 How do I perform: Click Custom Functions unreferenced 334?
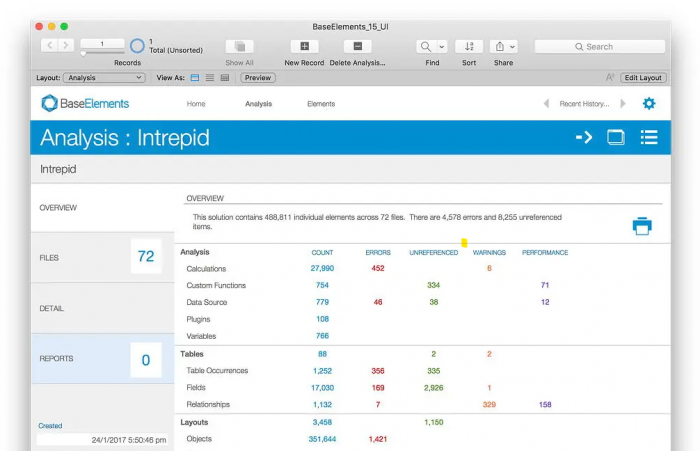(x=433, y=285)
